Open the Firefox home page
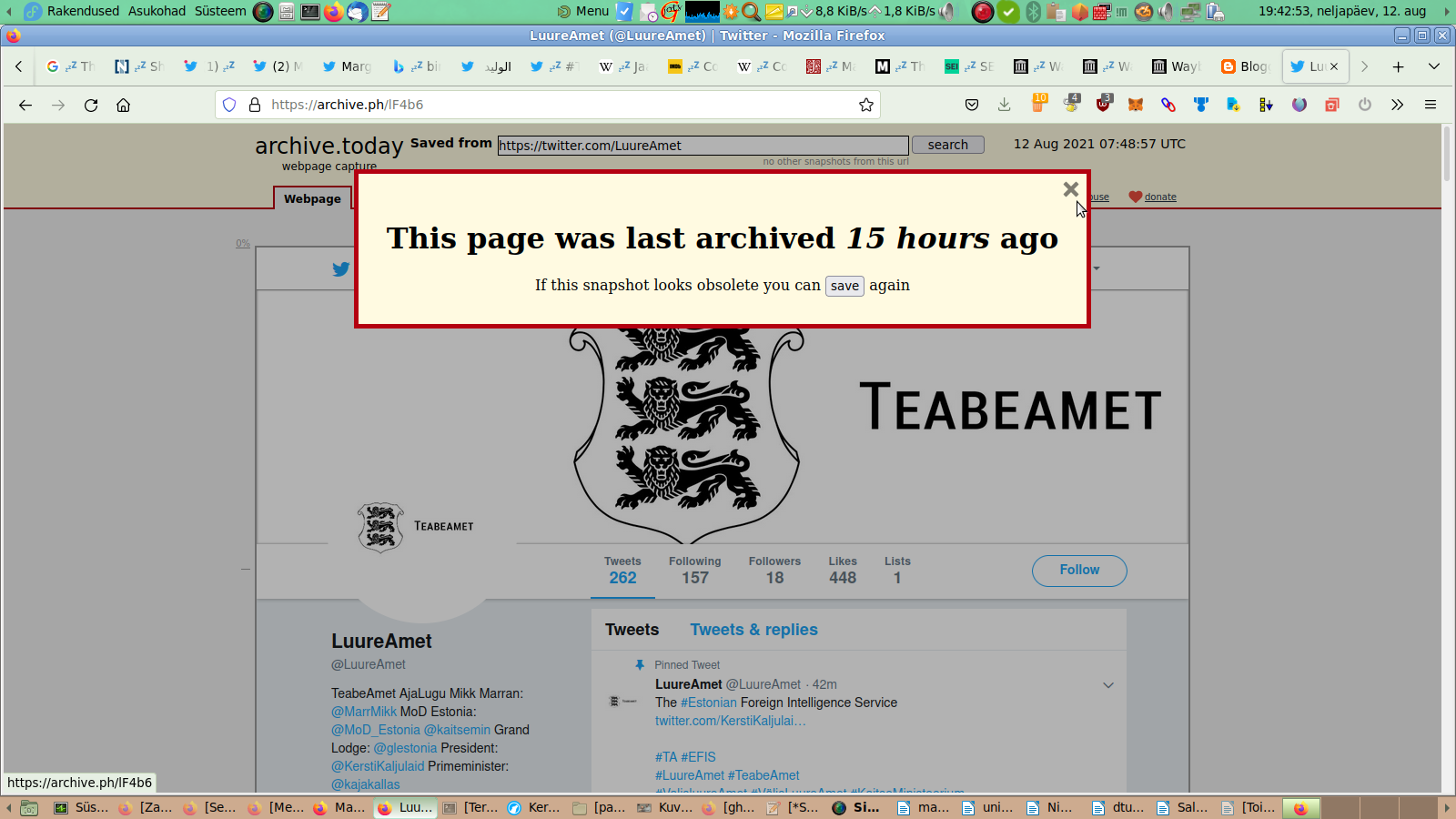Viewport: 1456px width, 819px height. click(x=124, y=105)
